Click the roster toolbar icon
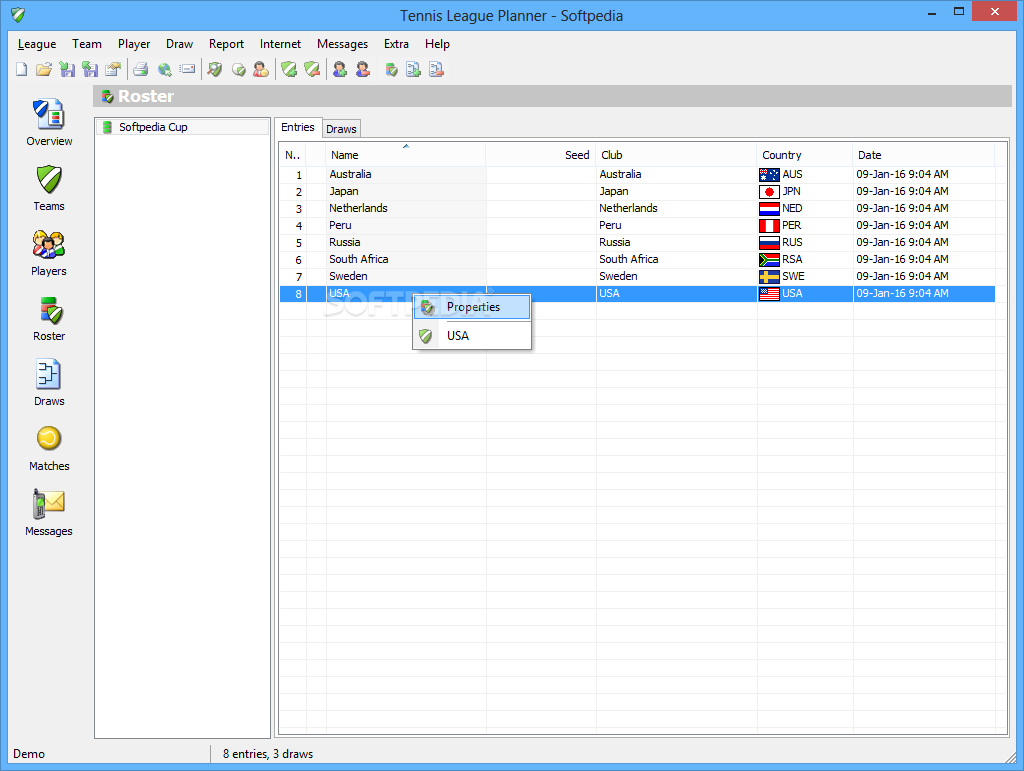 [391, 69]
